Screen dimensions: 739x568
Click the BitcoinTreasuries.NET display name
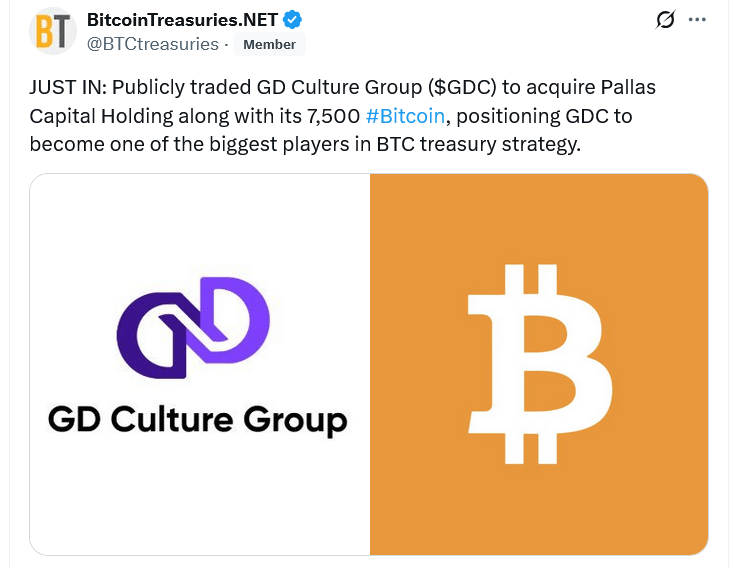[x=182, y=20]
